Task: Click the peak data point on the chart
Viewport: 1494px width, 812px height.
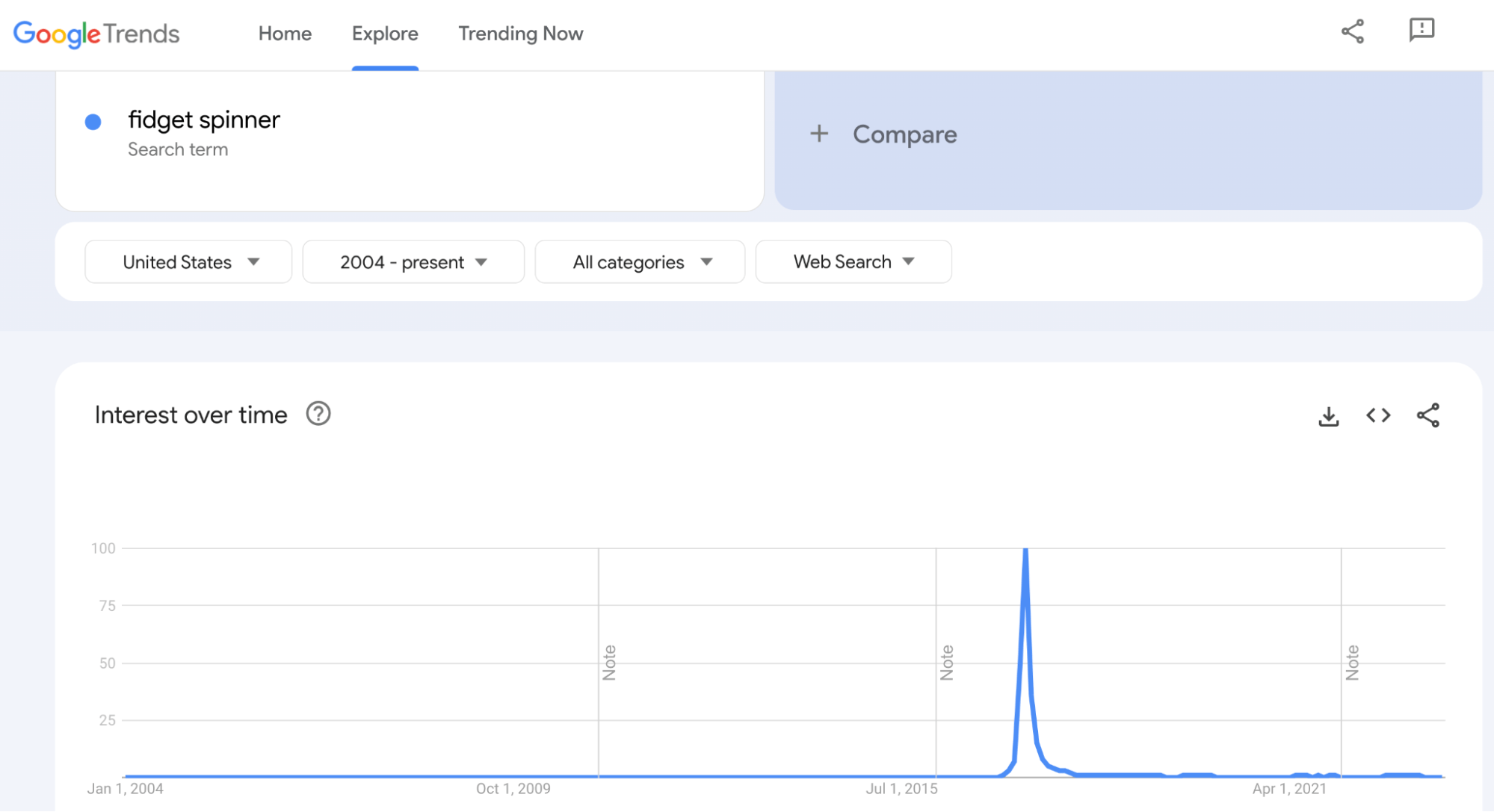Action: (1024, 548)
